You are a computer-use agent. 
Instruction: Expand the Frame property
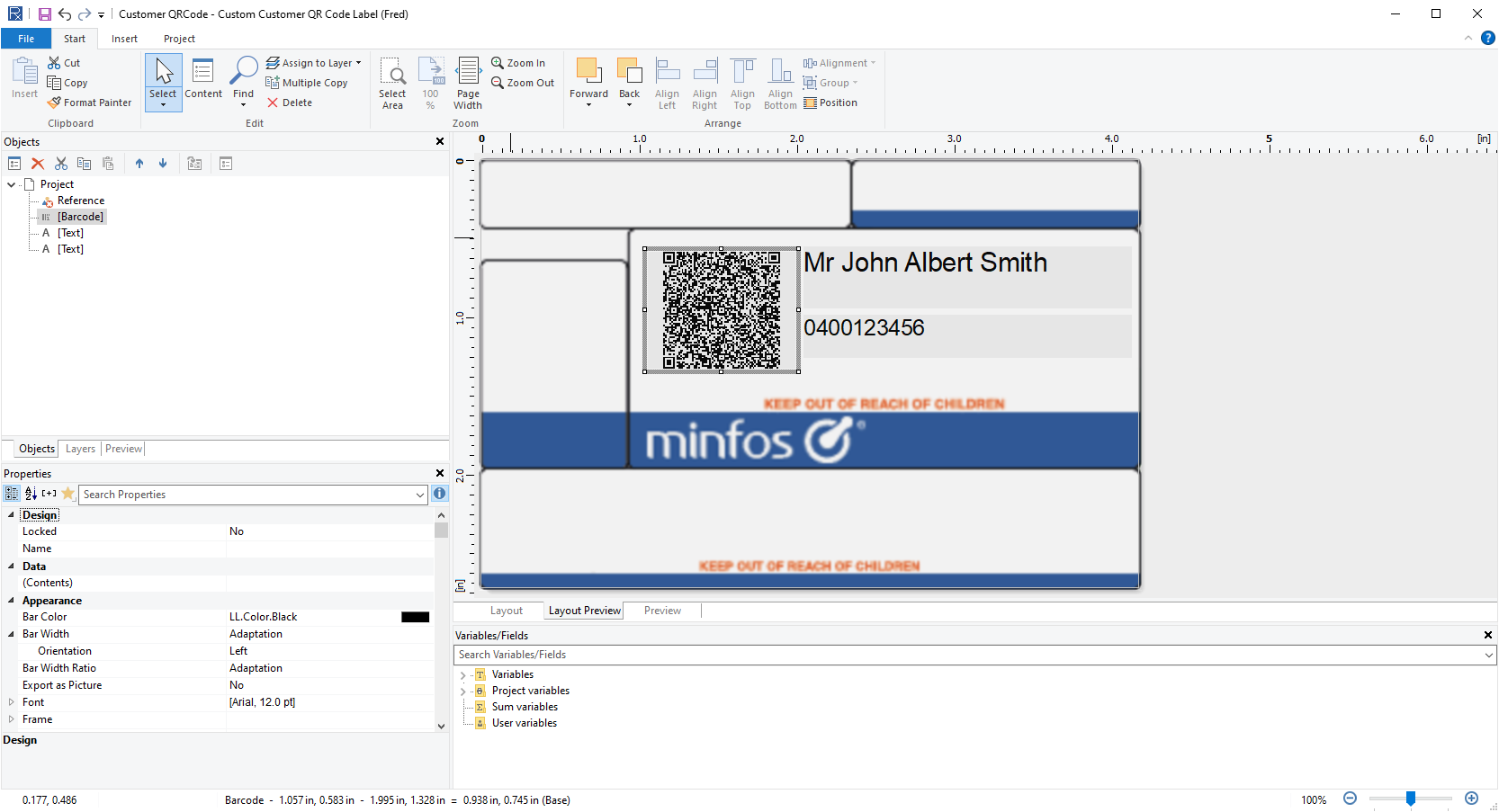pos(11,719)
